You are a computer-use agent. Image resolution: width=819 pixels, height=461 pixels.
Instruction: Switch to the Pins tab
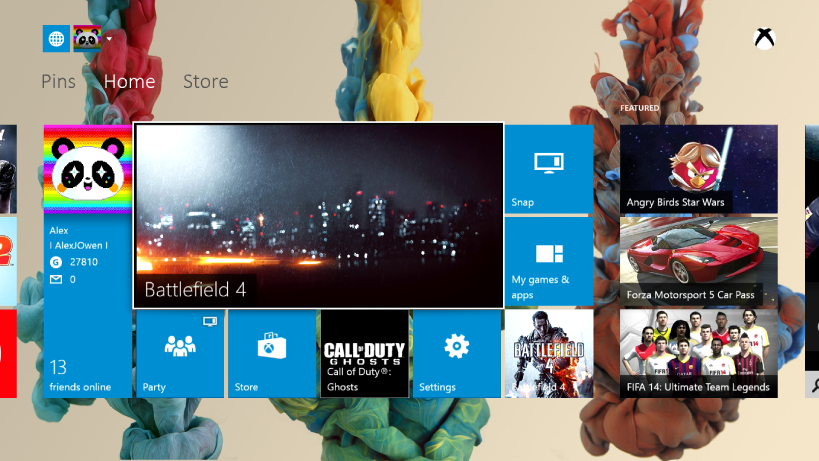point(58,81)
